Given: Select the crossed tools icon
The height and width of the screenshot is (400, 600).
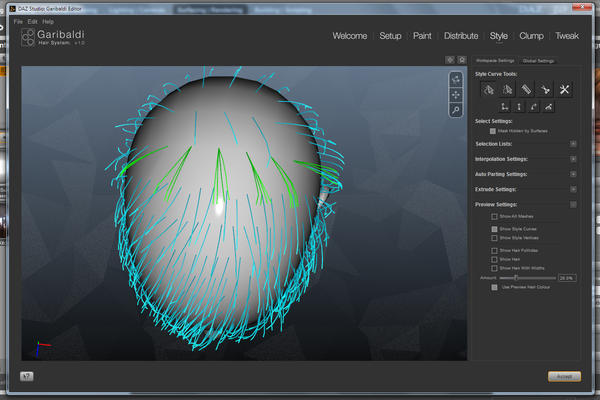Looking at the screenshot, I should tap(564, 90).
